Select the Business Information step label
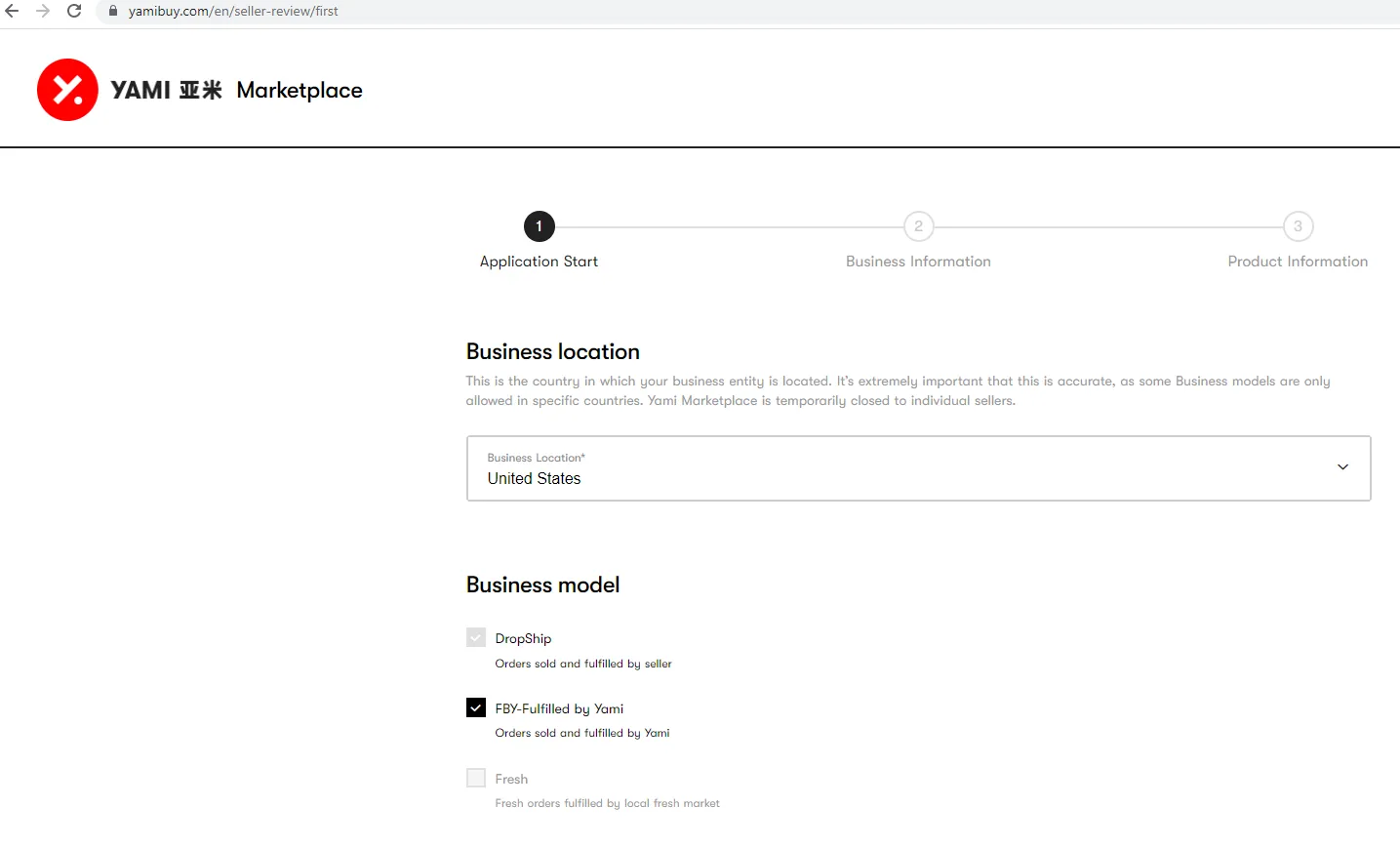The height and width of the screenshot is (847, 1400). pyautogui.click(x=918, y=262)
